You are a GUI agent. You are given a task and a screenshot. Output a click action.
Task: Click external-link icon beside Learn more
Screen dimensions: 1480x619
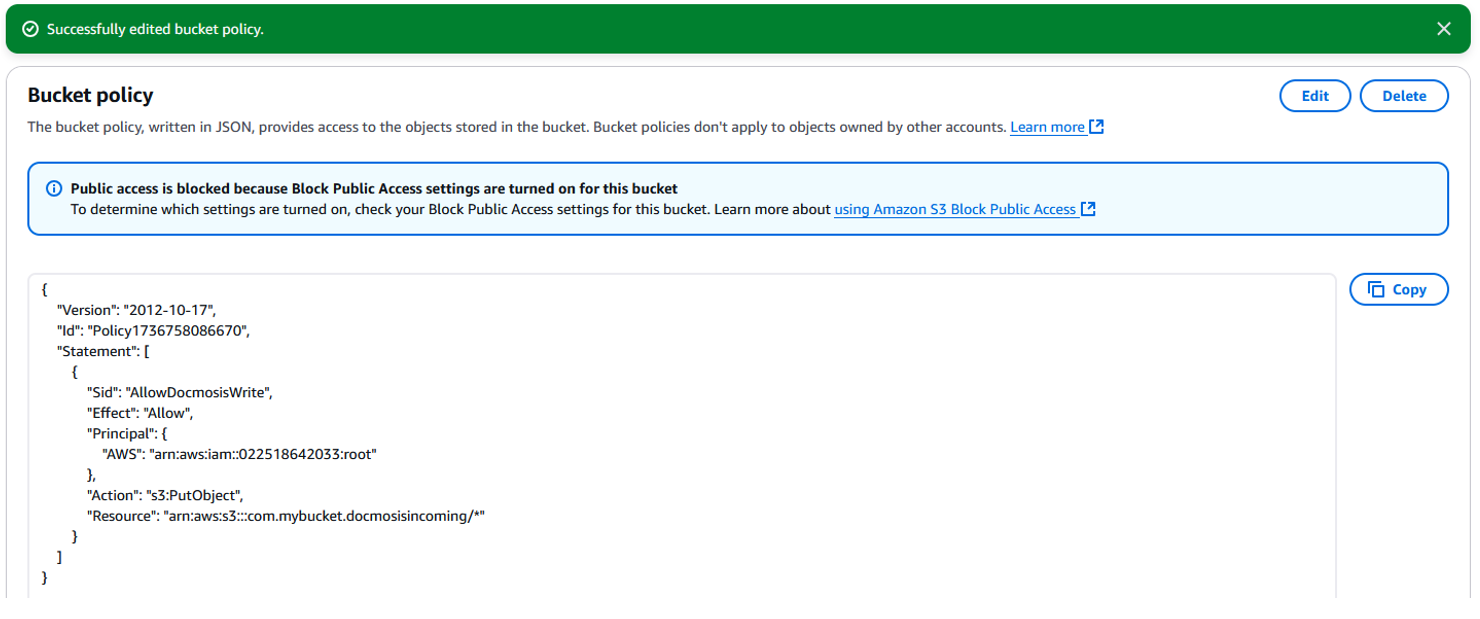pos(1096,127)
